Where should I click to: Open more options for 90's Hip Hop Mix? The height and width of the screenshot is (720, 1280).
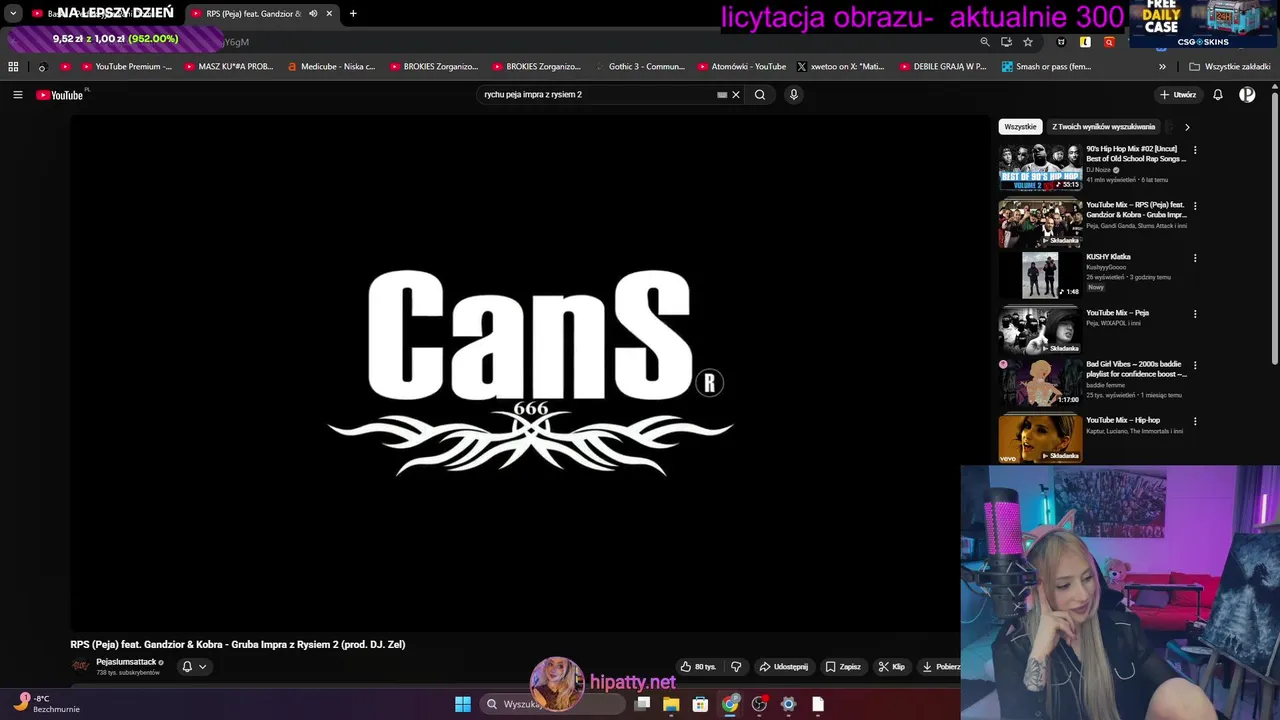[x=1195, y=151]
